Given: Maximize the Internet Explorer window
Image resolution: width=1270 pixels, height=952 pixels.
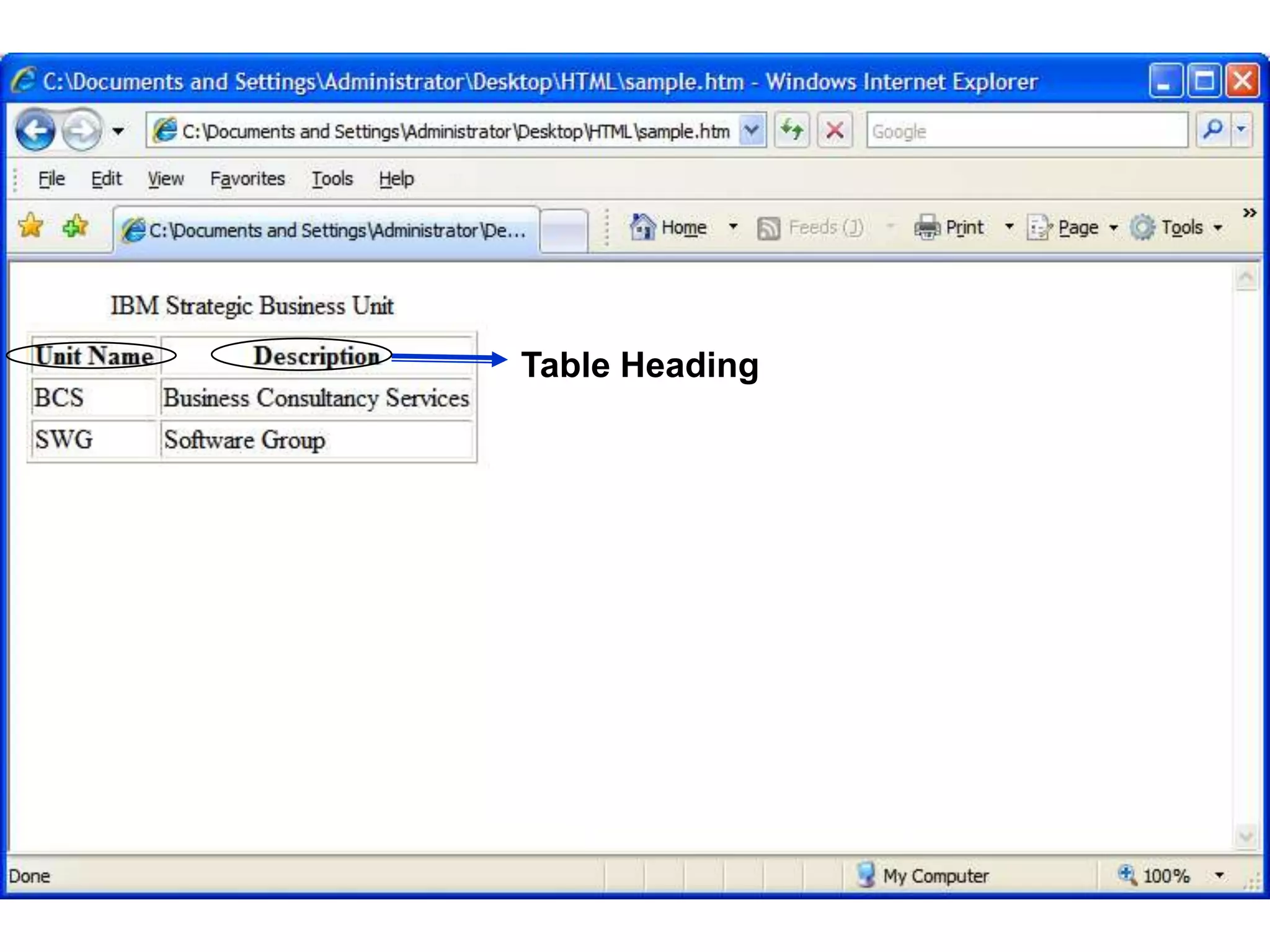Looking at the screenshot, I should (x=1204, y=81).
